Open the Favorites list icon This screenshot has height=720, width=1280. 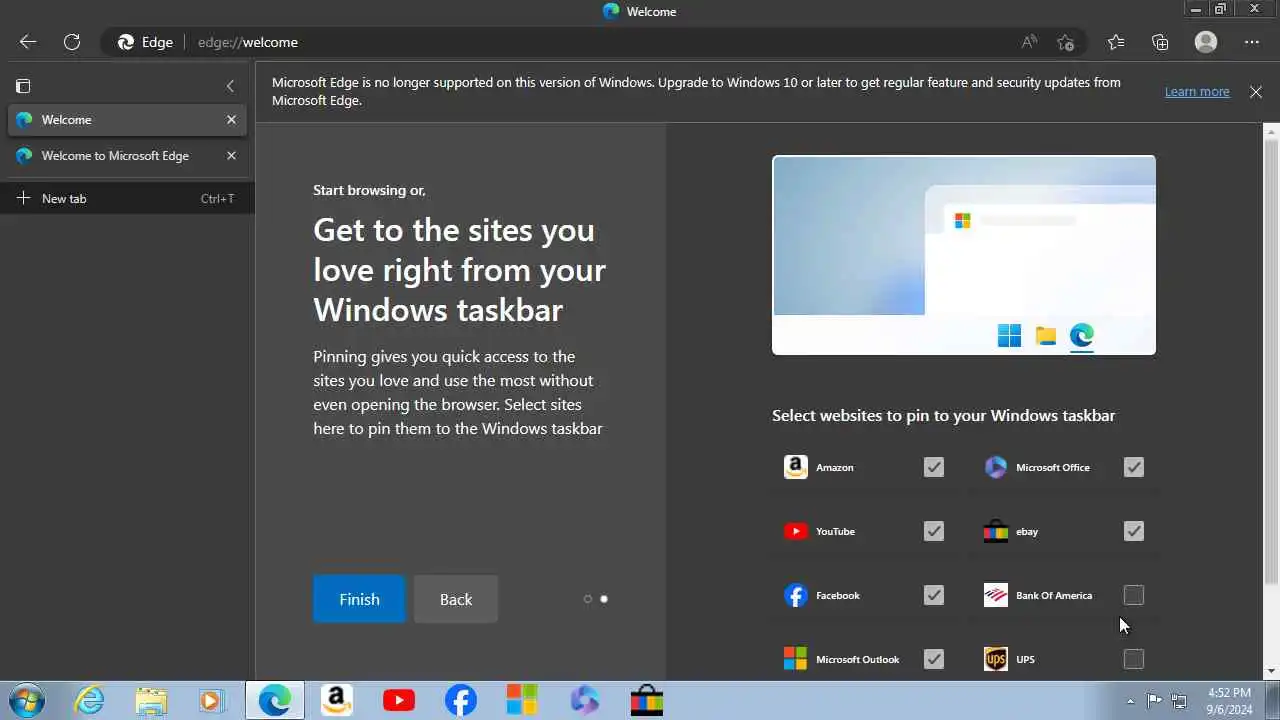click(1116, 42)
